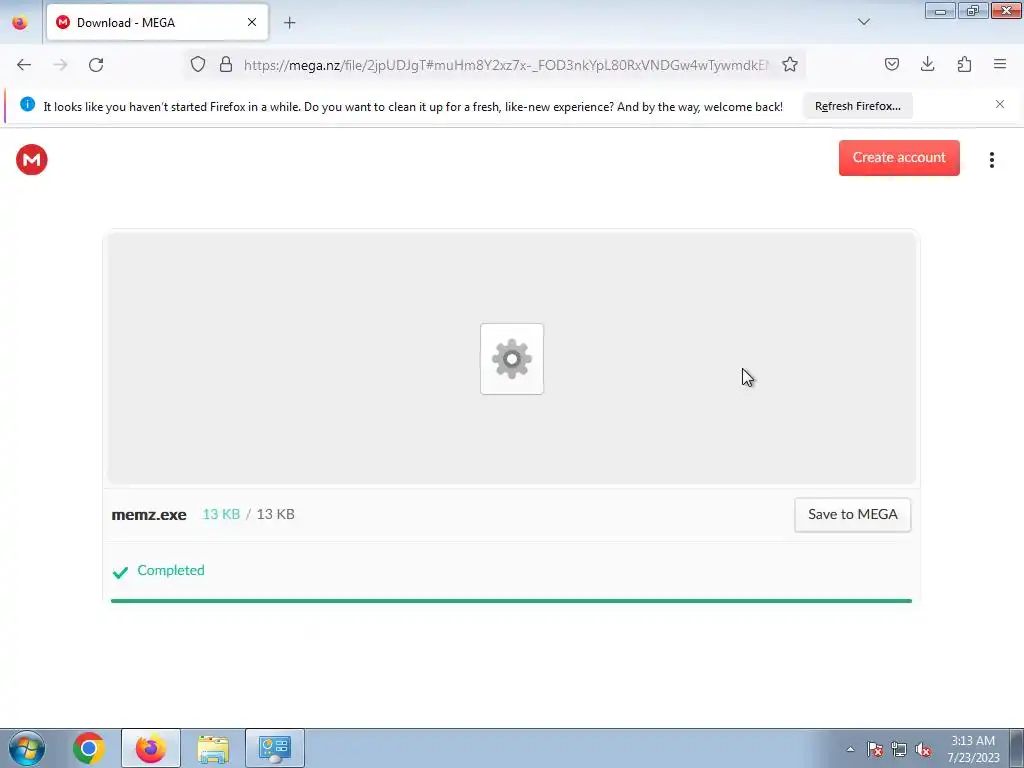The height and width of the screenshot is (768, 1024).
Task: Open the Windows Start menu
Action: (27, 748)
